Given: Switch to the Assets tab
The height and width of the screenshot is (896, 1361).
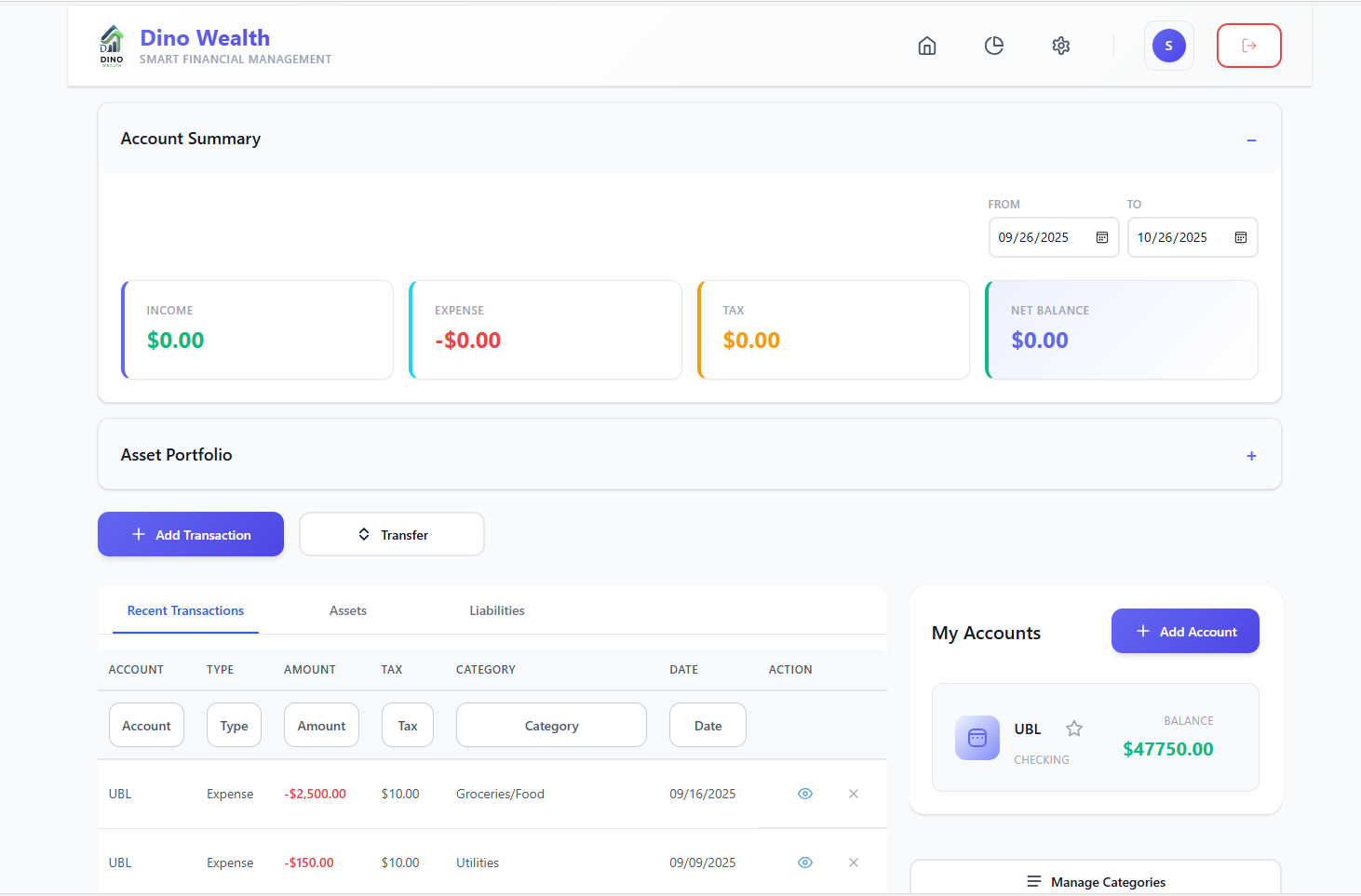Looking at the screenshot, I should pyautogui.click(x=348, y=610).
